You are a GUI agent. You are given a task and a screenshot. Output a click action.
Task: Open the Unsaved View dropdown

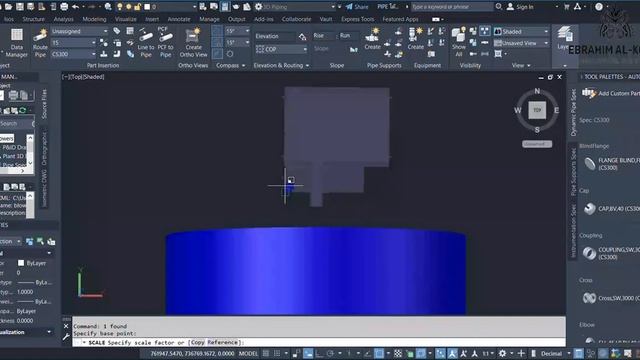[x=521, y=43]
